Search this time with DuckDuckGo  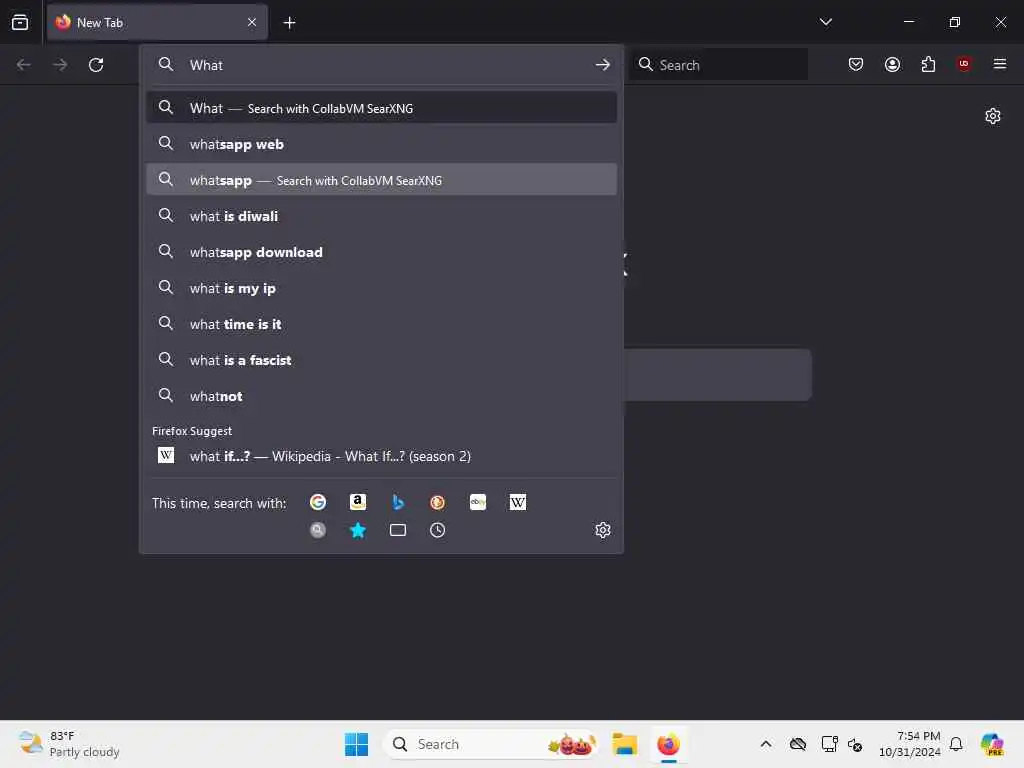click(438, 502)
